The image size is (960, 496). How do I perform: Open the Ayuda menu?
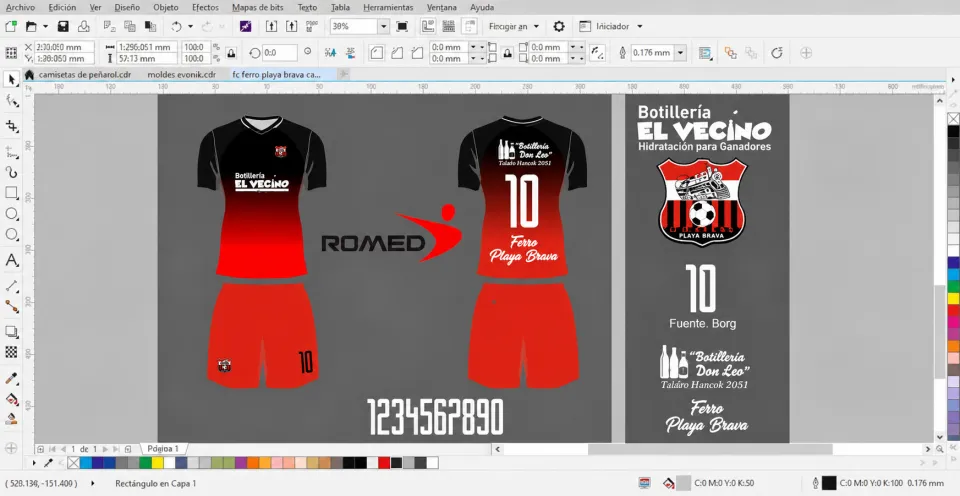[482, 7]
